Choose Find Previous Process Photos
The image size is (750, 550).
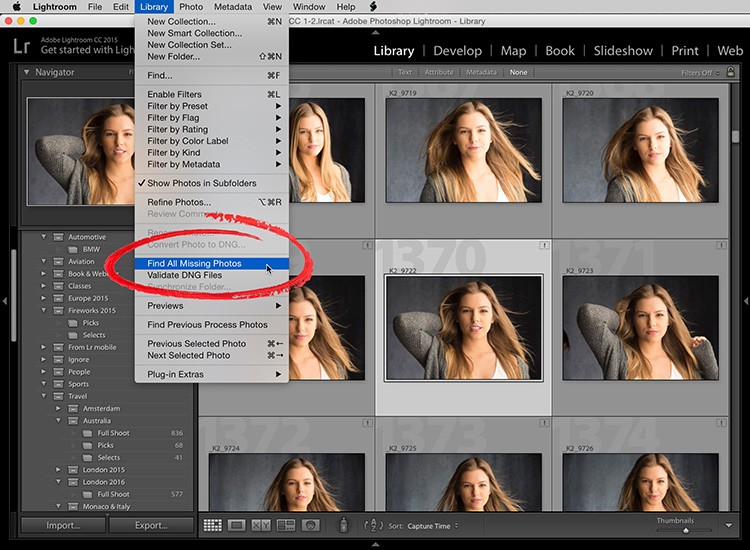211,325
